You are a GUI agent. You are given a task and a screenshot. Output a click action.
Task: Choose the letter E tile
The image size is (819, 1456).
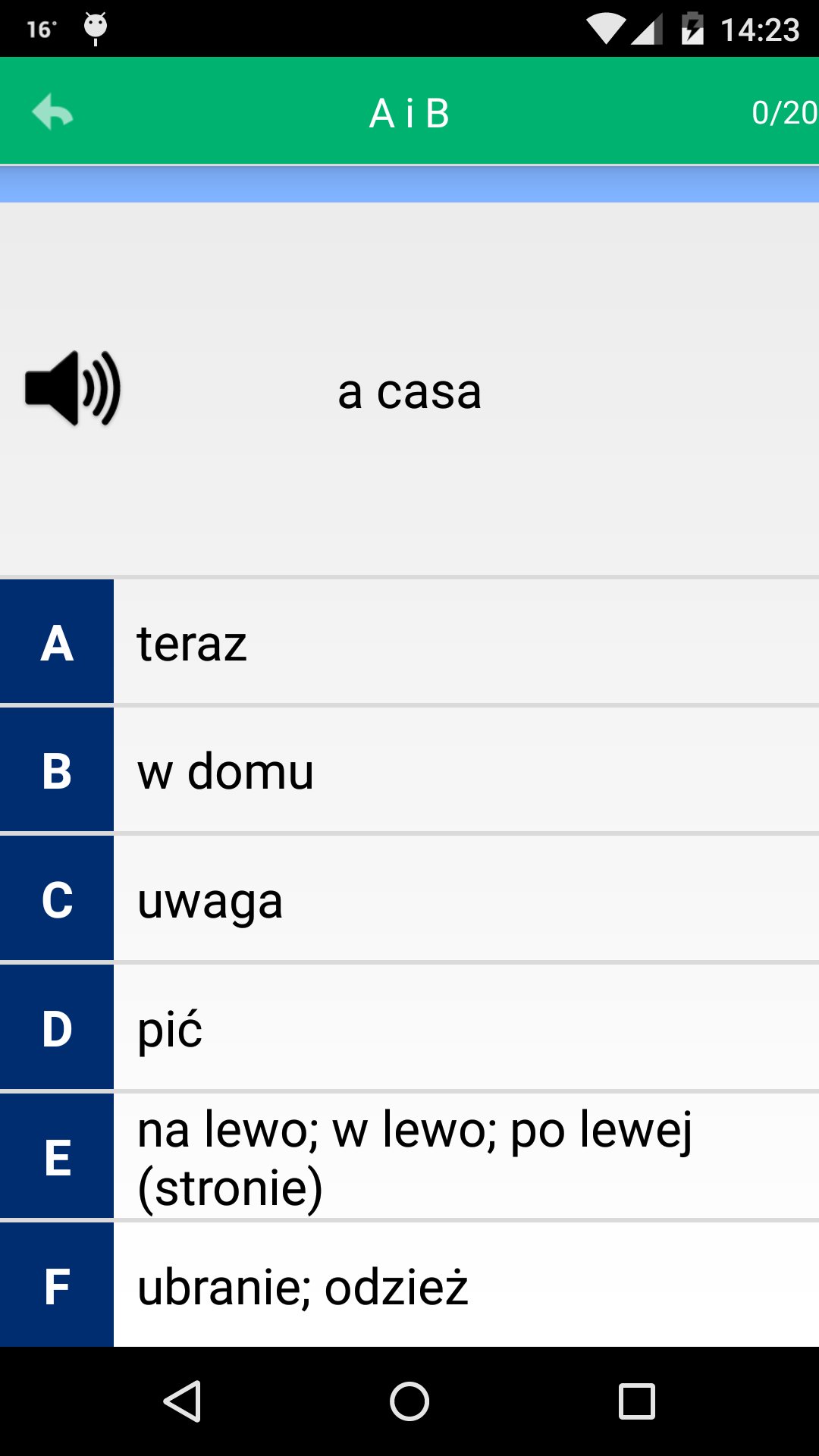click(57, 1157)
